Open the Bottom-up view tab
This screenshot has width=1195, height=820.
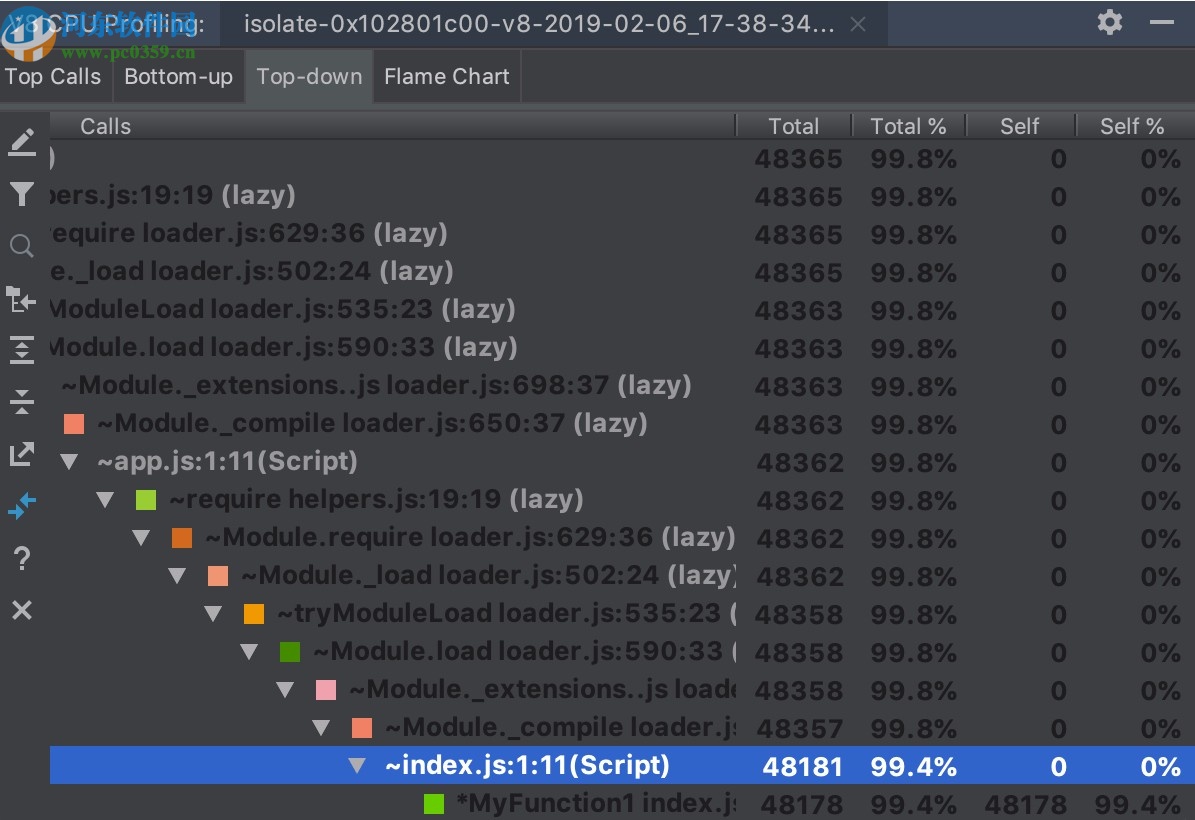pyautogui.click(x=178, y=76)
